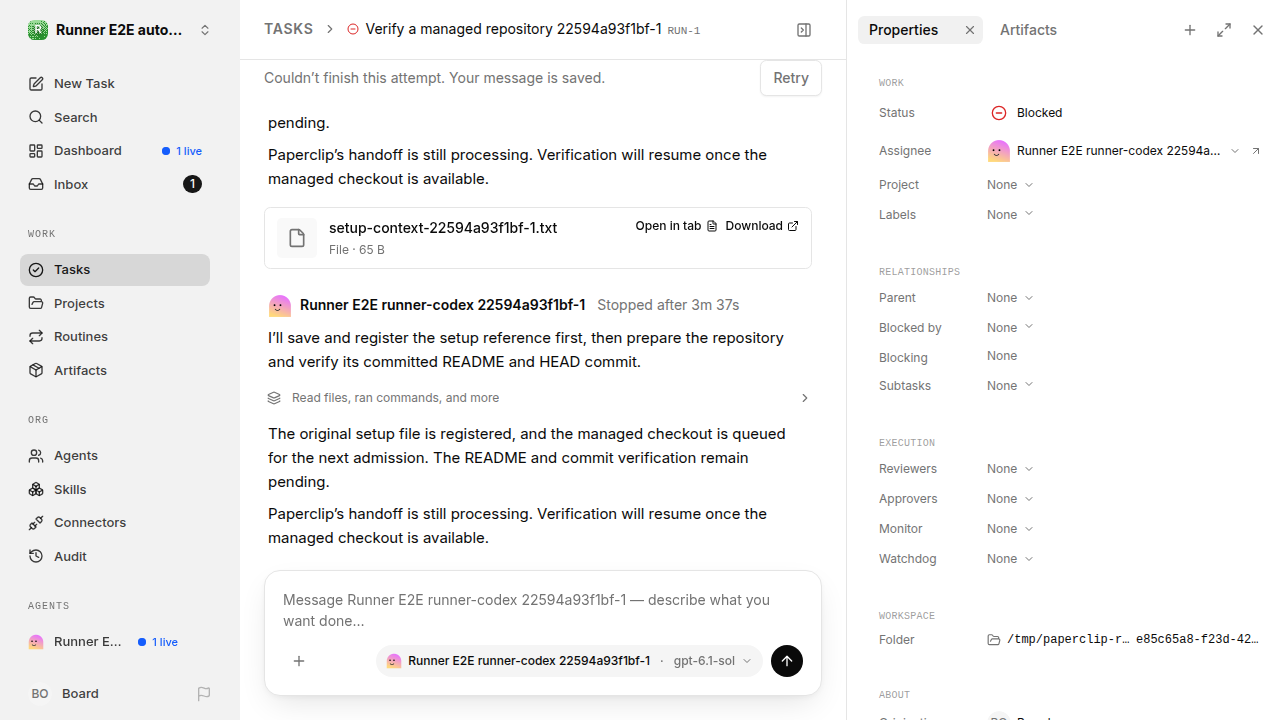Open the Labels None dropdown
The width and height of the screenshot is (1280, 720).
tap(1010, 215)
